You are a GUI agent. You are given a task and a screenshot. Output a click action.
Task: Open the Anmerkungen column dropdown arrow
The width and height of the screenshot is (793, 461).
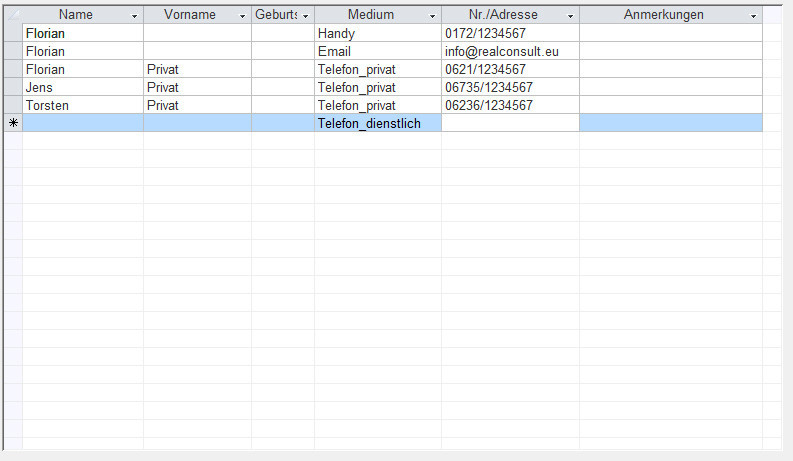tap(754, 16)
